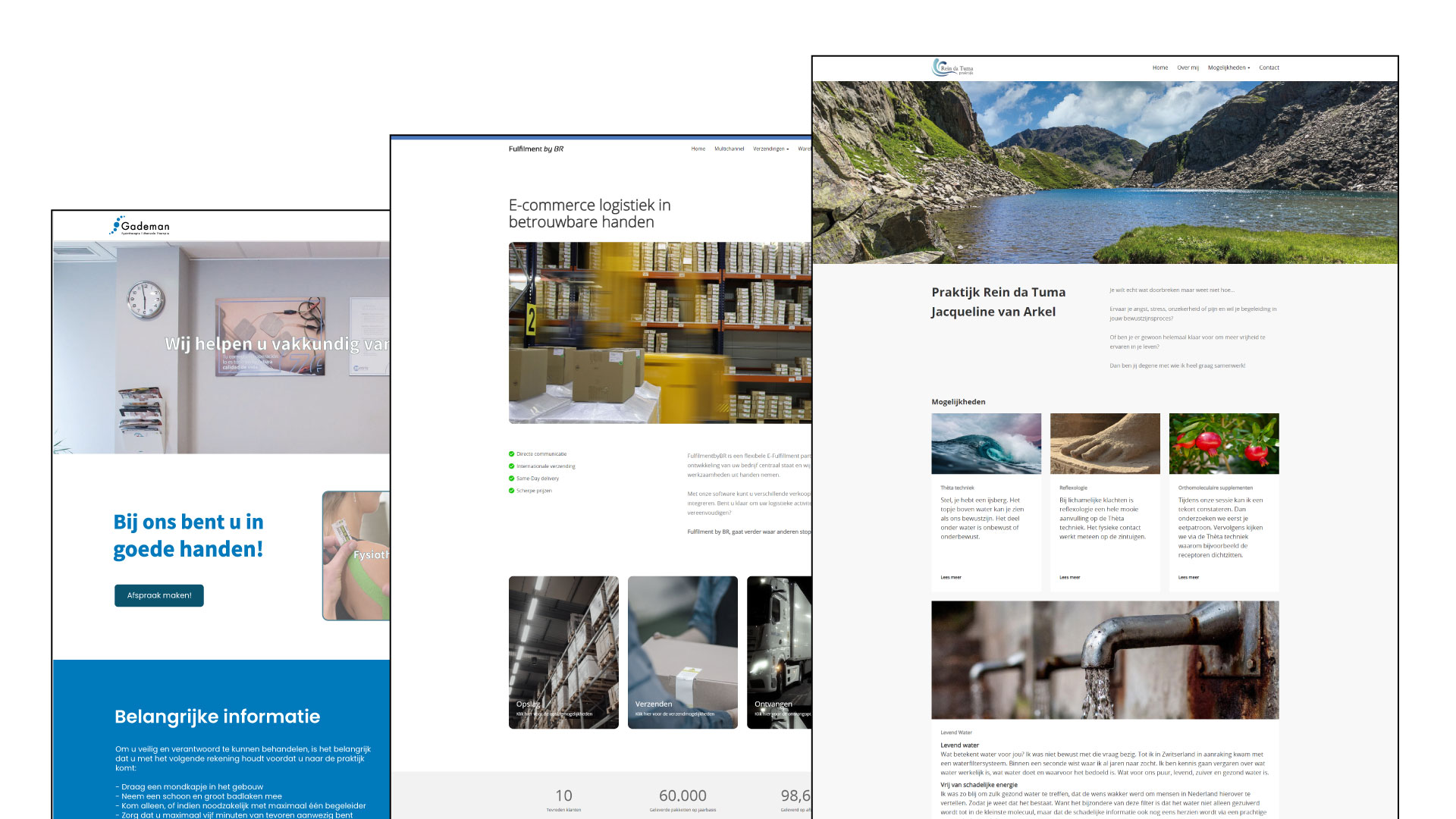Click the Rein da Tuma praktijk logo

click(952, 67)
